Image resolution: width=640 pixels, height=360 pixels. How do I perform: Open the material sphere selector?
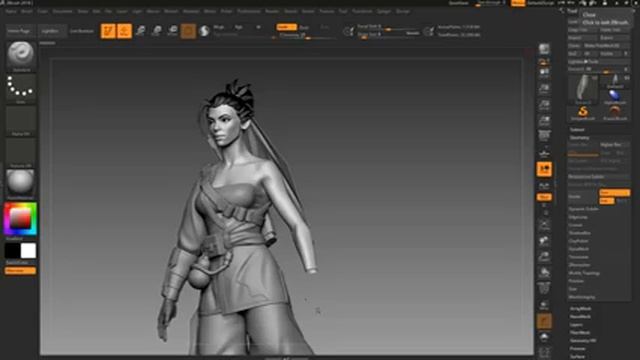(x=20, y=184)
